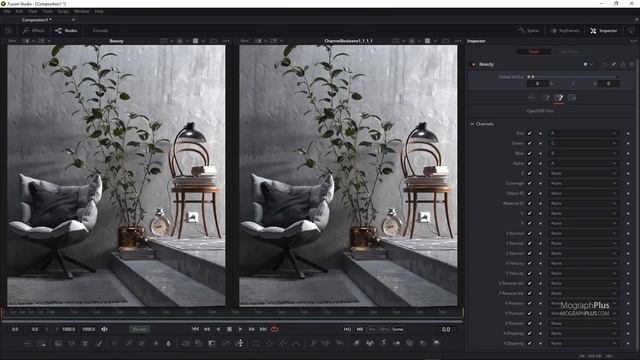This screenshot has width=640, height=360.
Task: Open the Tools menu
Action: 48,11
